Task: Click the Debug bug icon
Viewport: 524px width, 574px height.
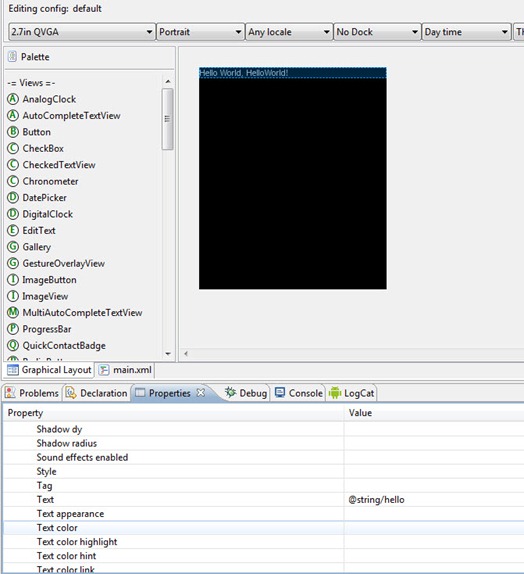Action: [230, 392]
